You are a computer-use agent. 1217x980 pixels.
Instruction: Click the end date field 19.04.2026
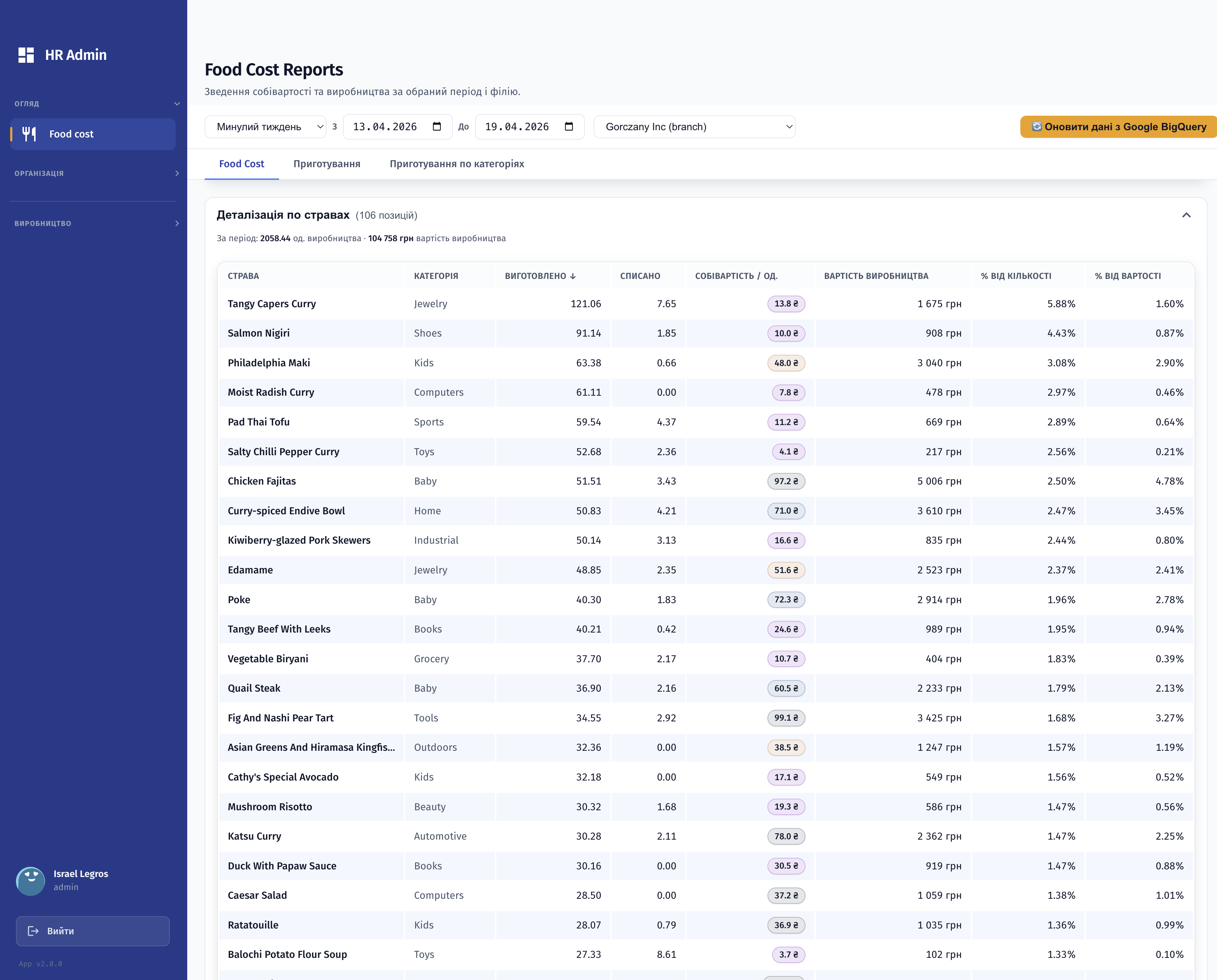[x=530, y=127]
